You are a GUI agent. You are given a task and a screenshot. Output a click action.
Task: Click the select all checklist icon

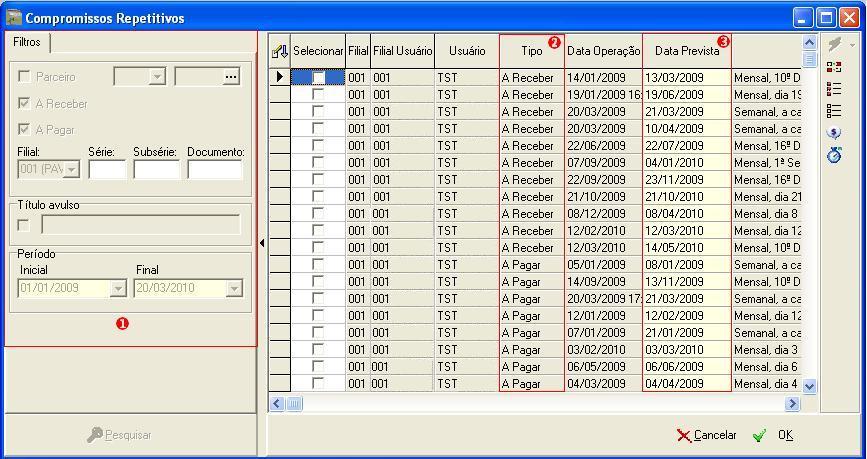click(x=834, y=89)
